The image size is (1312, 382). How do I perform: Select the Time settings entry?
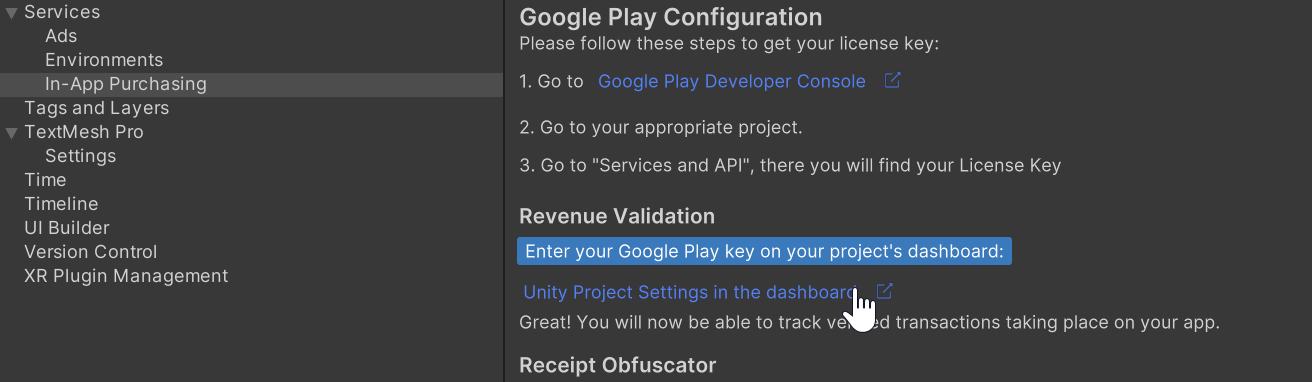tap(45, 180)
